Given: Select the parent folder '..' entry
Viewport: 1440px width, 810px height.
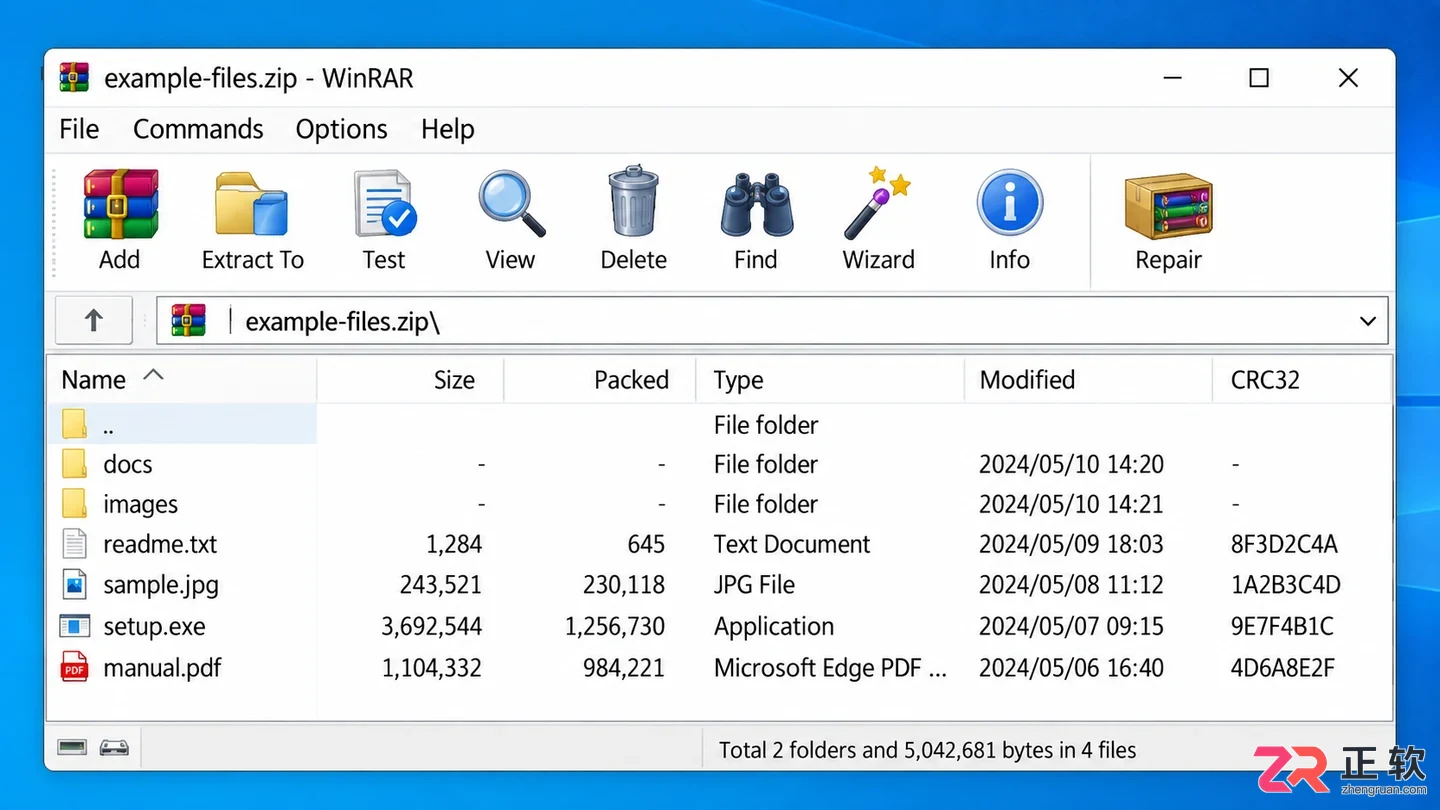Looking at the screenshot, I should coord(181,424).
